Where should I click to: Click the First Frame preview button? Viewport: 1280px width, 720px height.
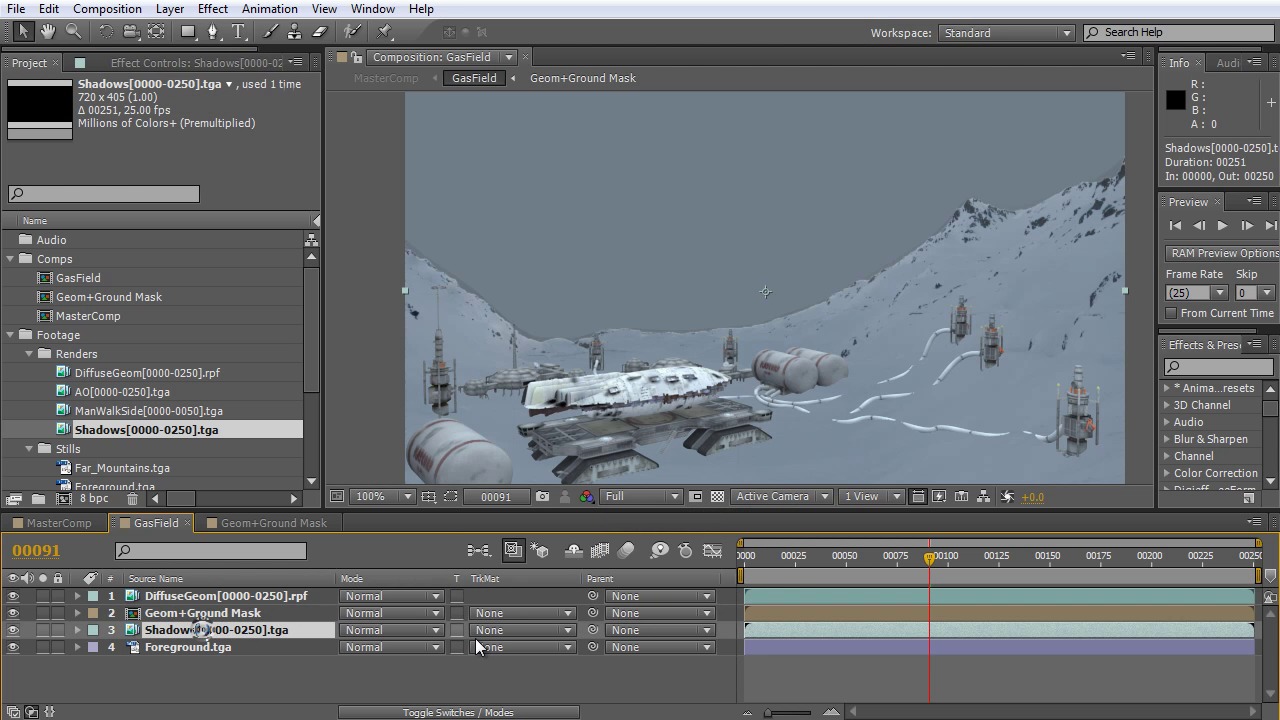click(x=1176, y=226)
